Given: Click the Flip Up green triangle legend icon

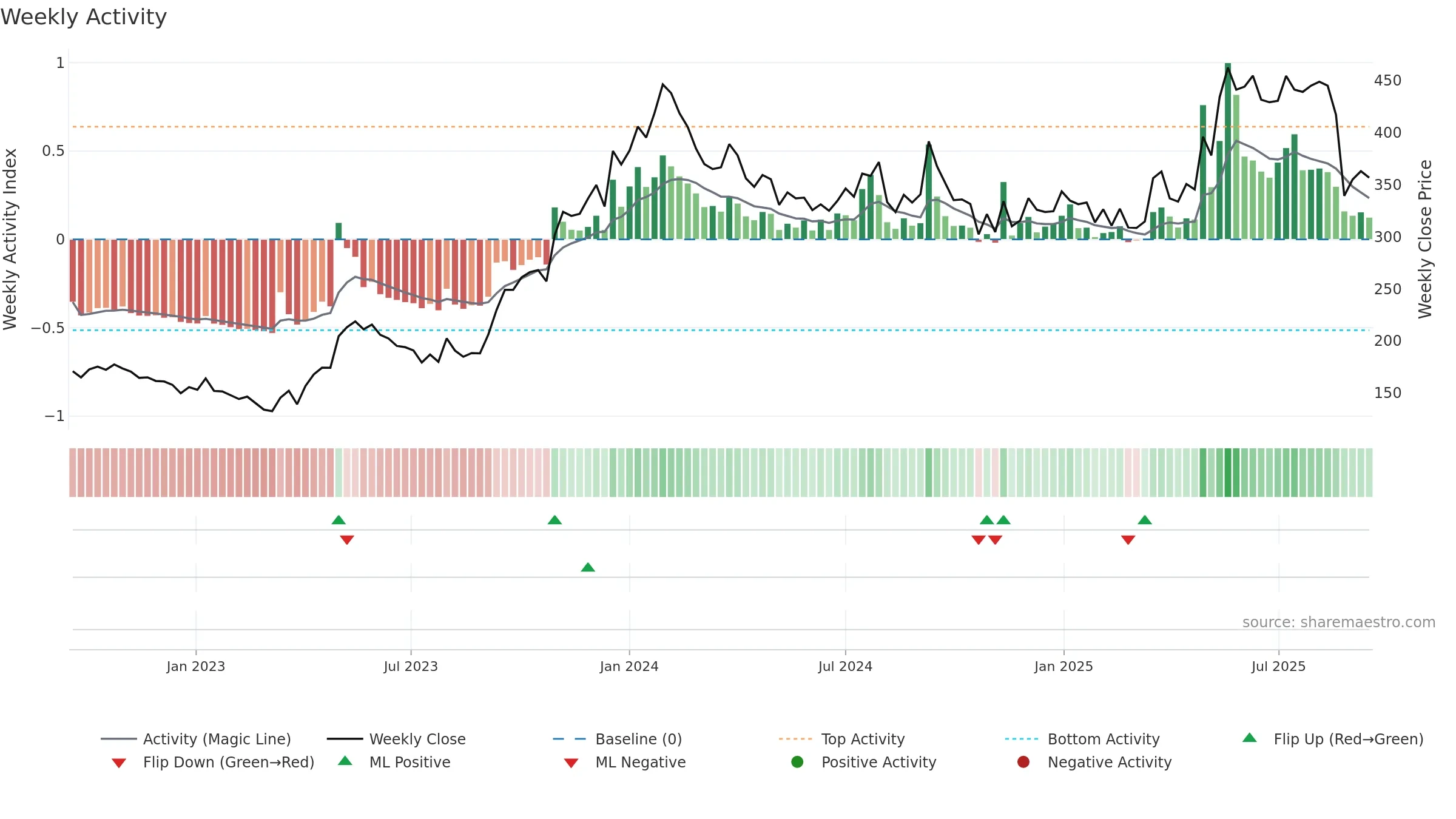Looking at the screenshot, I should pyautogui.click(x=1250, y=738).
